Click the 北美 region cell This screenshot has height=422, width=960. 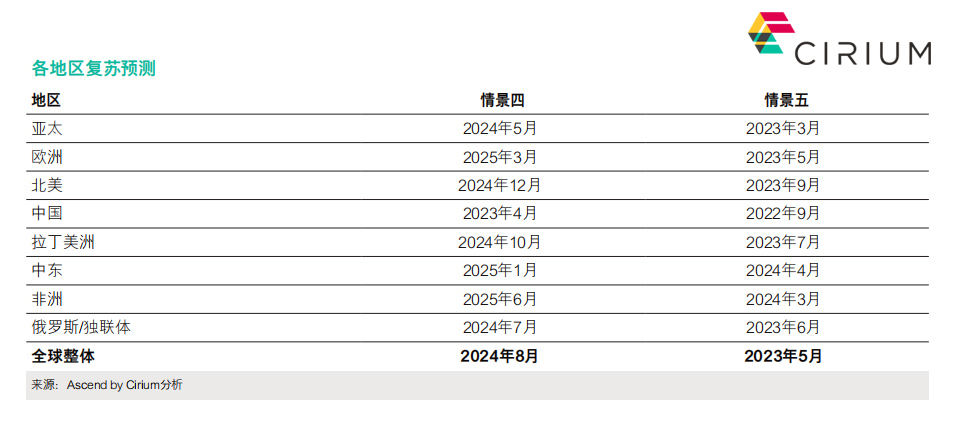click(x=47, y=186)
